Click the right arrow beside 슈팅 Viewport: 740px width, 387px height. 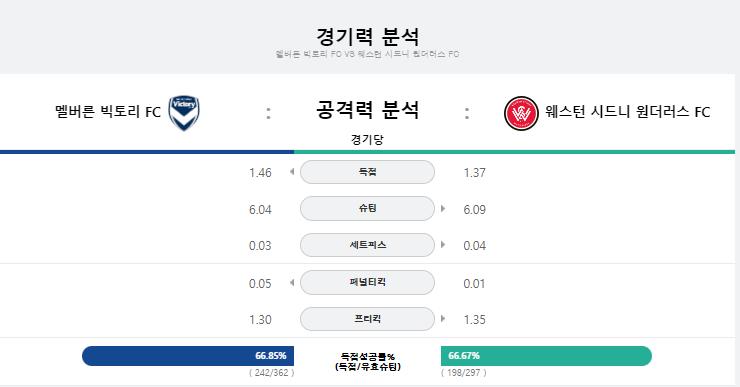tap(443, 208)
